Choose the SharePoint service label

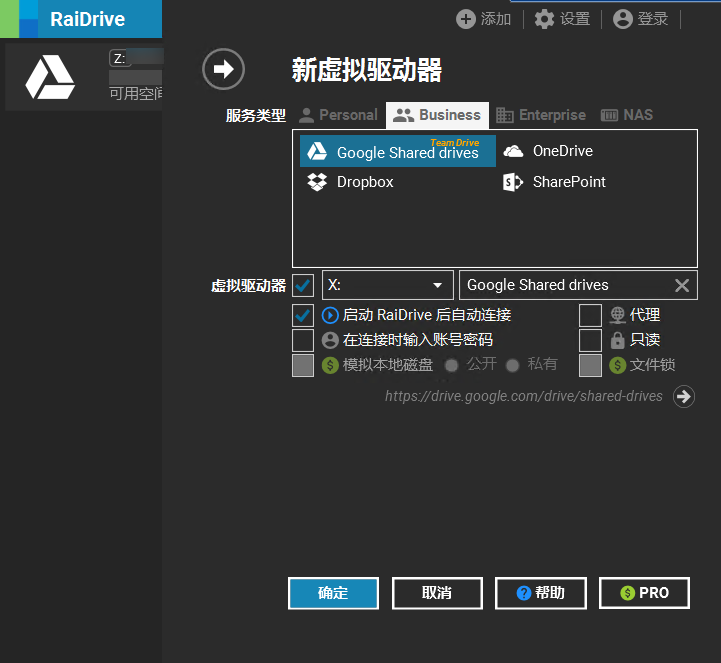coord(569,182)
